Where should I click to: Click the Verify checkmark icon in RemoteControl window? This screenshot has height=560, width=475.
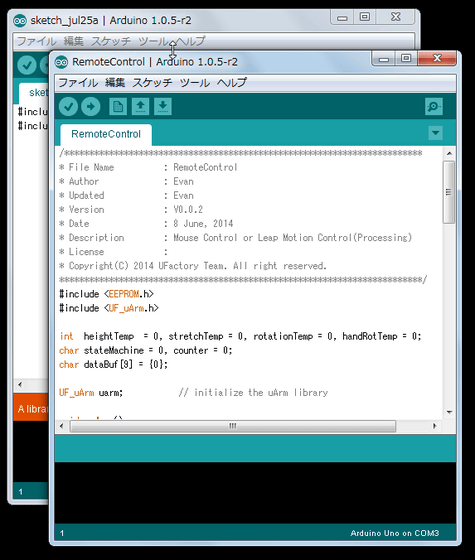pyautogui.click(x=68, y=106)
